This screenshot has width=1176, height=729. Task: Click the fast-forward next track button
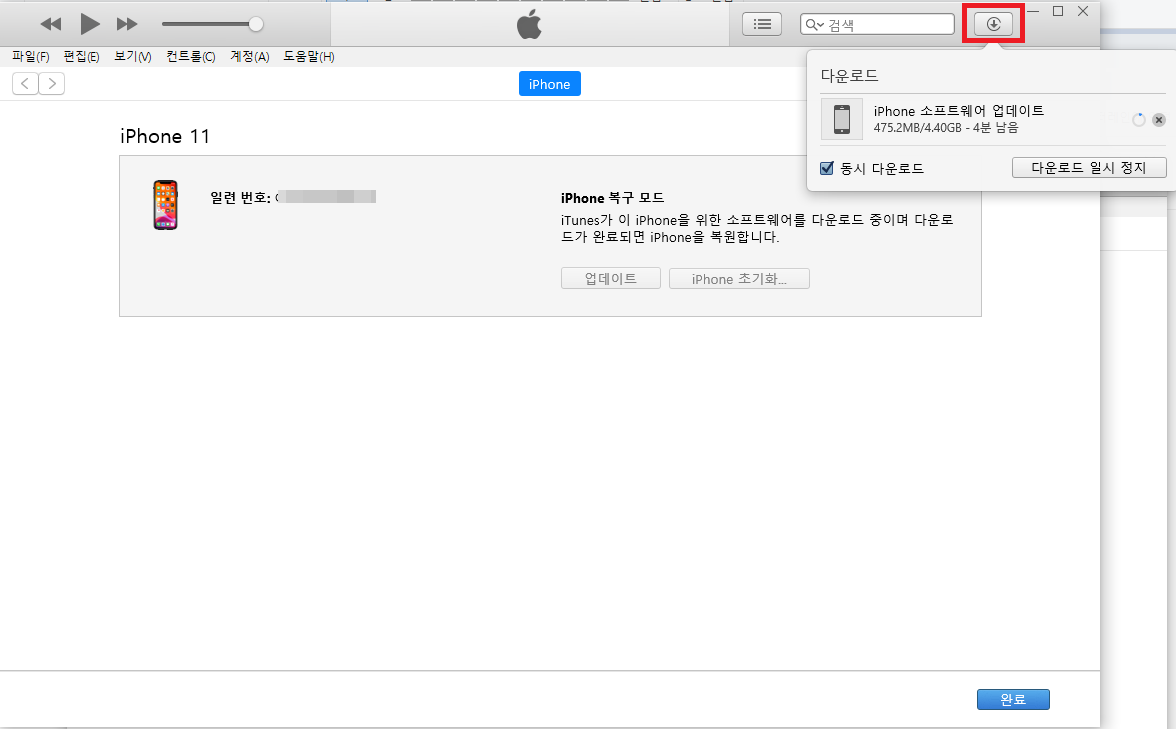pos(127,24)
